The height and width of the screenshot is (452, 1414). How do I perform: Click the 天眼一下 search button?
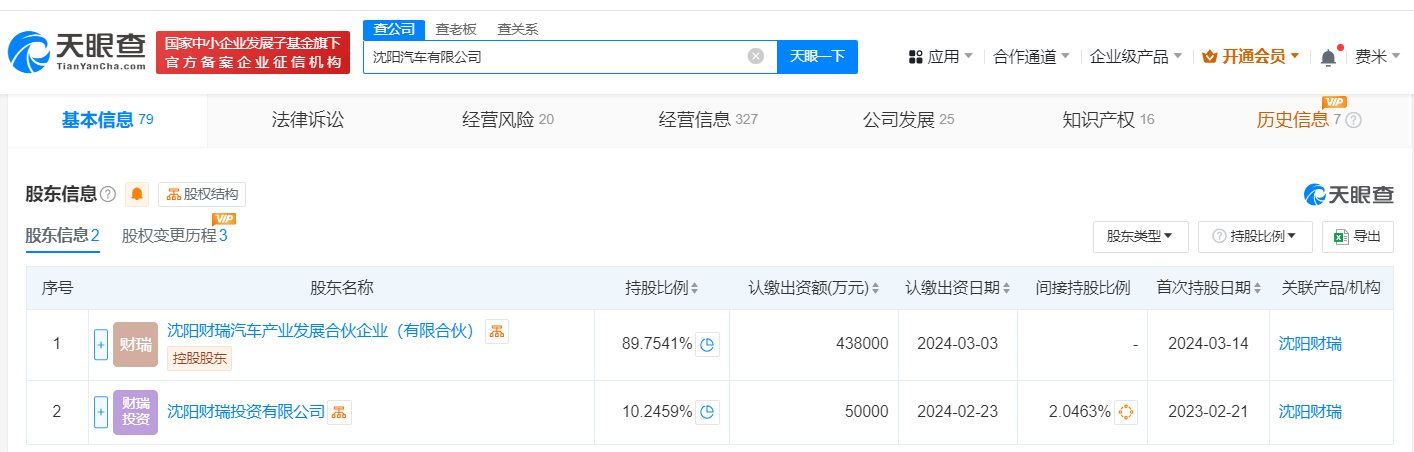[817, 57]
